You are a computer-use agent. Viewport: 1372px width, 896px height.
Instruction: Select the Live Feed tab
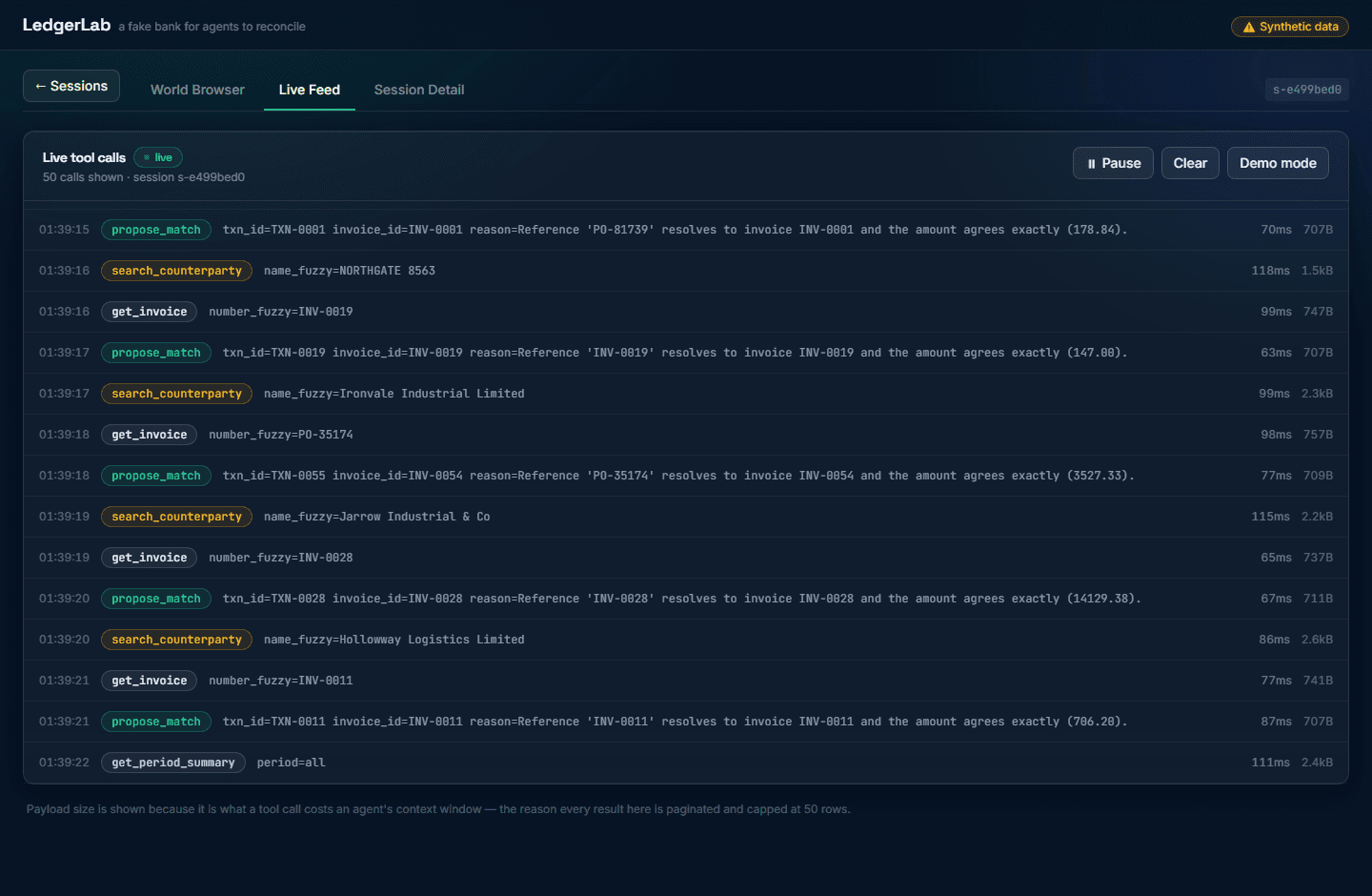310,90
